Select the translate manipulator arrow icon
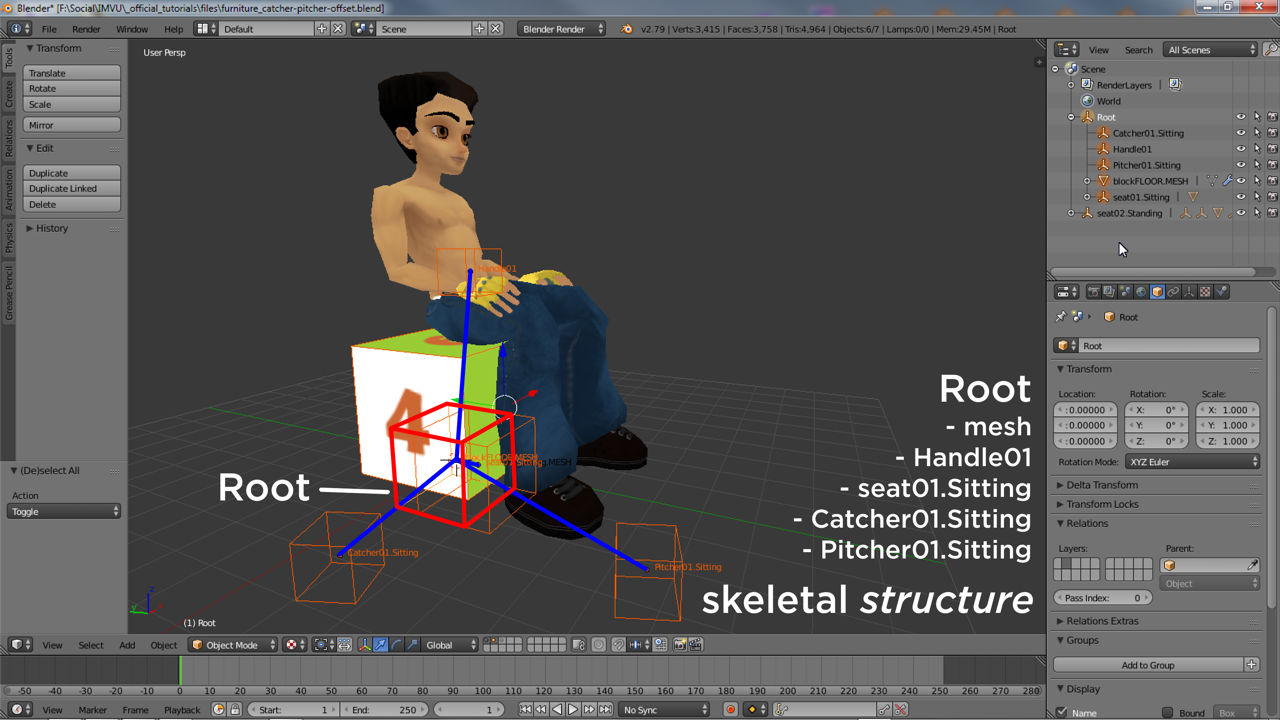The width and height of the screenshot is (1280, 720). 381,645
